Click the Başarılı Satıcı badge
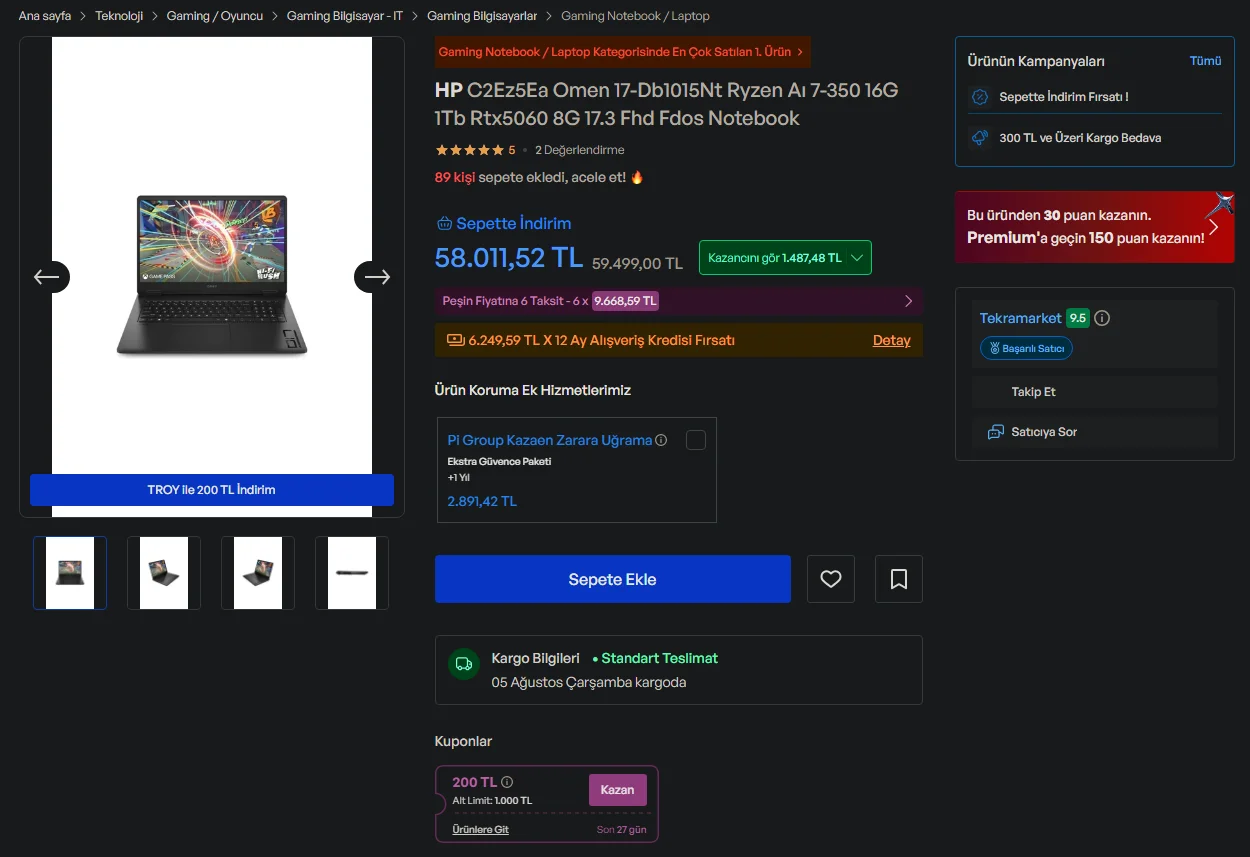Viewport: 1250px width, 857px height. pos(1026,348)
